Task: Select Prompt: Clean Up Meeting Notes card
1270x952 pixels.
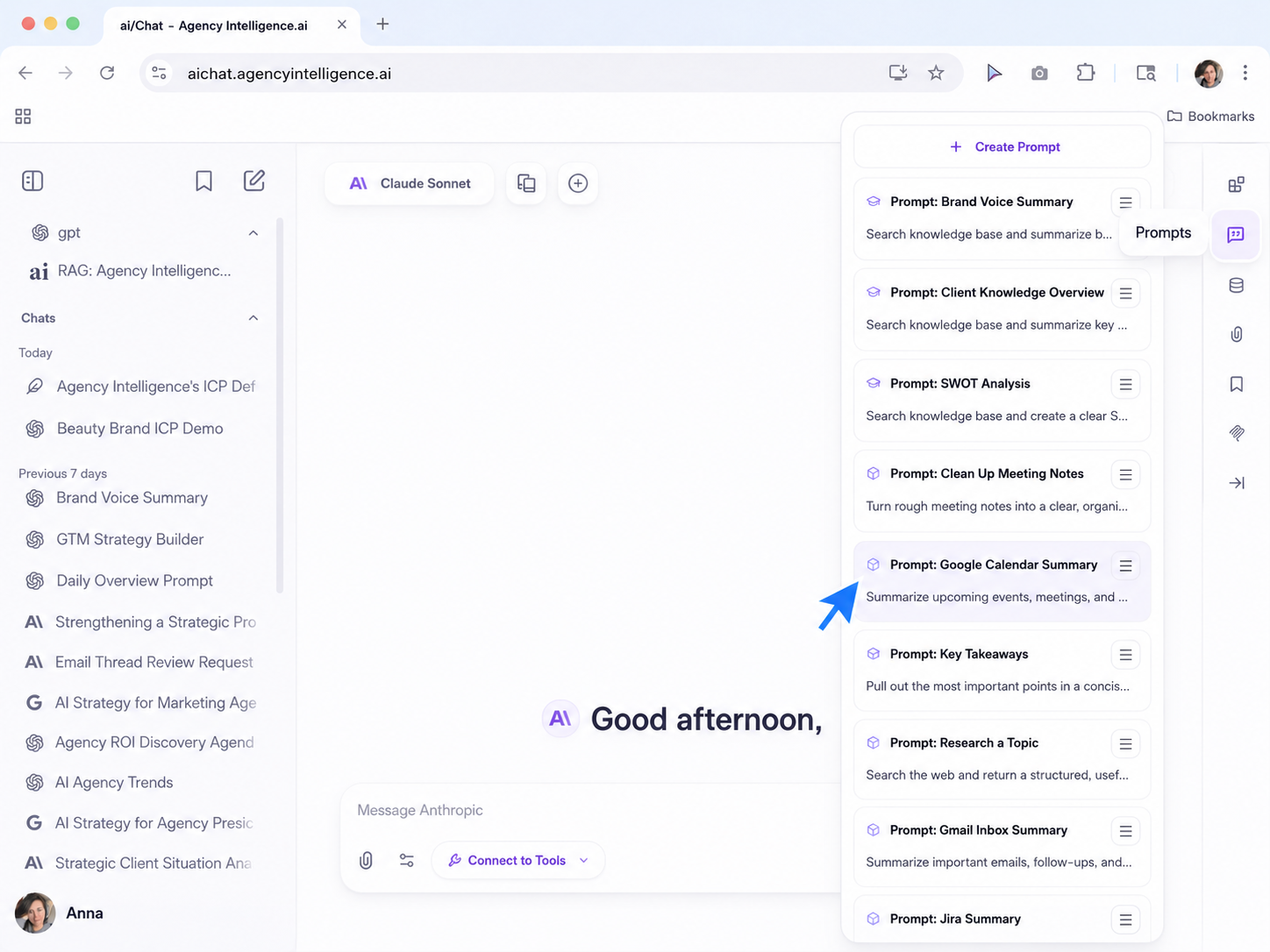Action: coord(1002,490)
